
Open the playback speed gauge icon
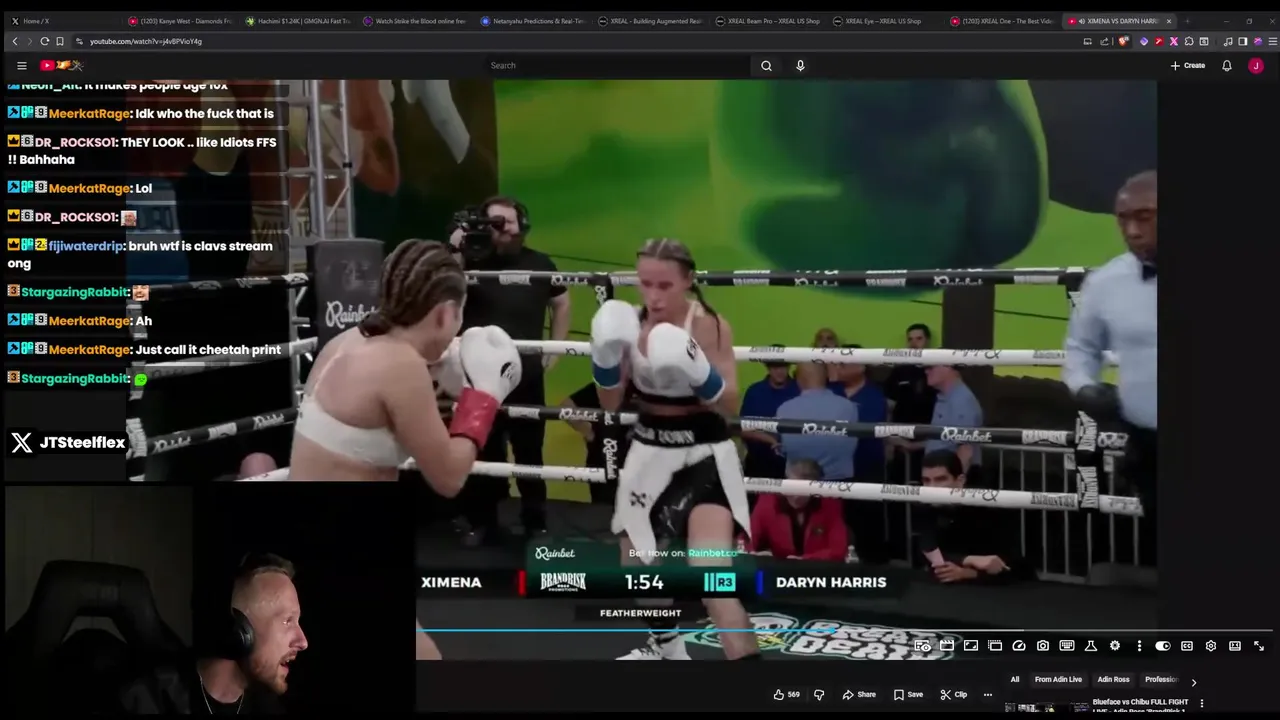pos(1019,646)
